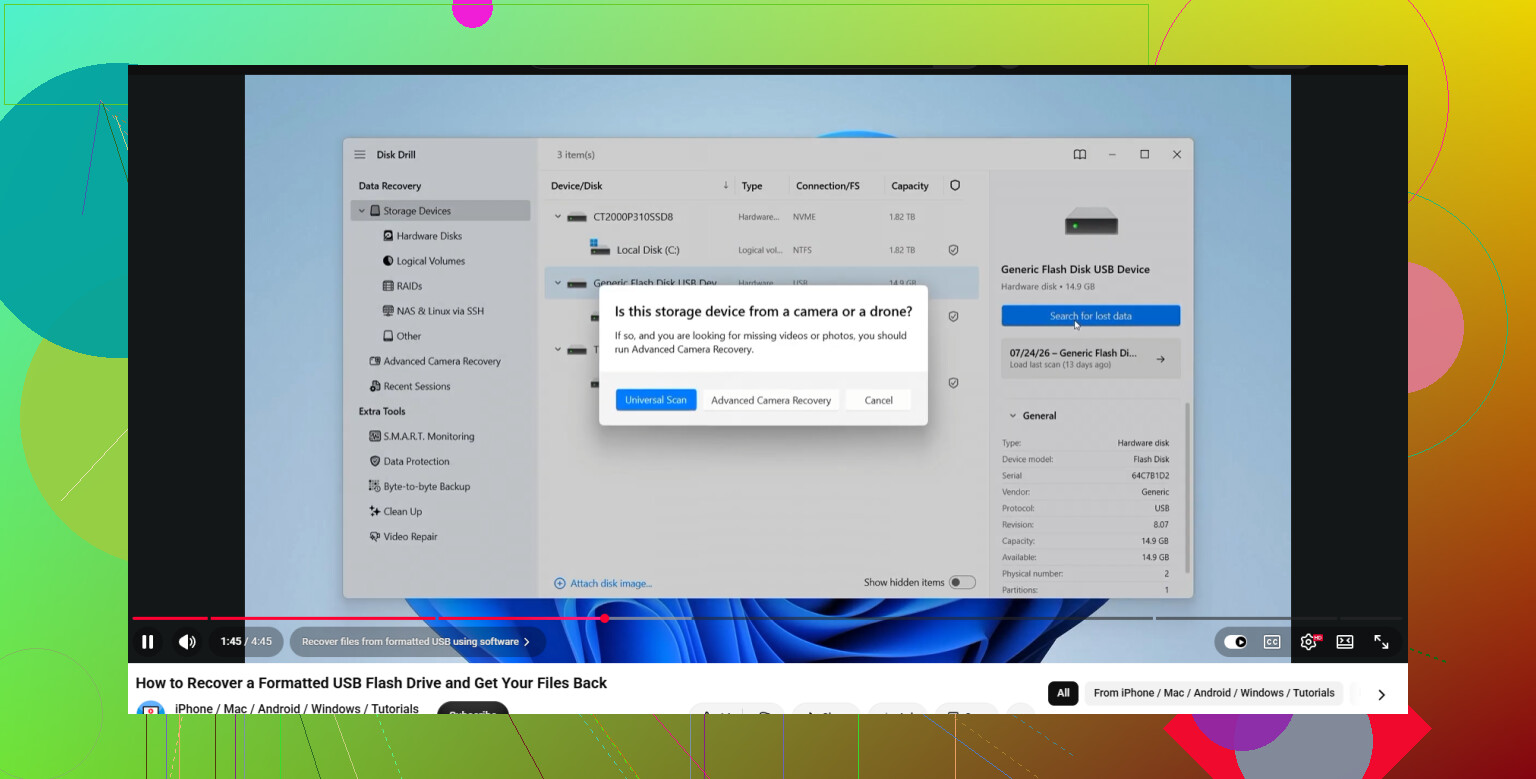Click the CT2000P310SSD8 drive icon
Screen dimensions: 1536x779
pyautogui.click(x=577, y=217)
